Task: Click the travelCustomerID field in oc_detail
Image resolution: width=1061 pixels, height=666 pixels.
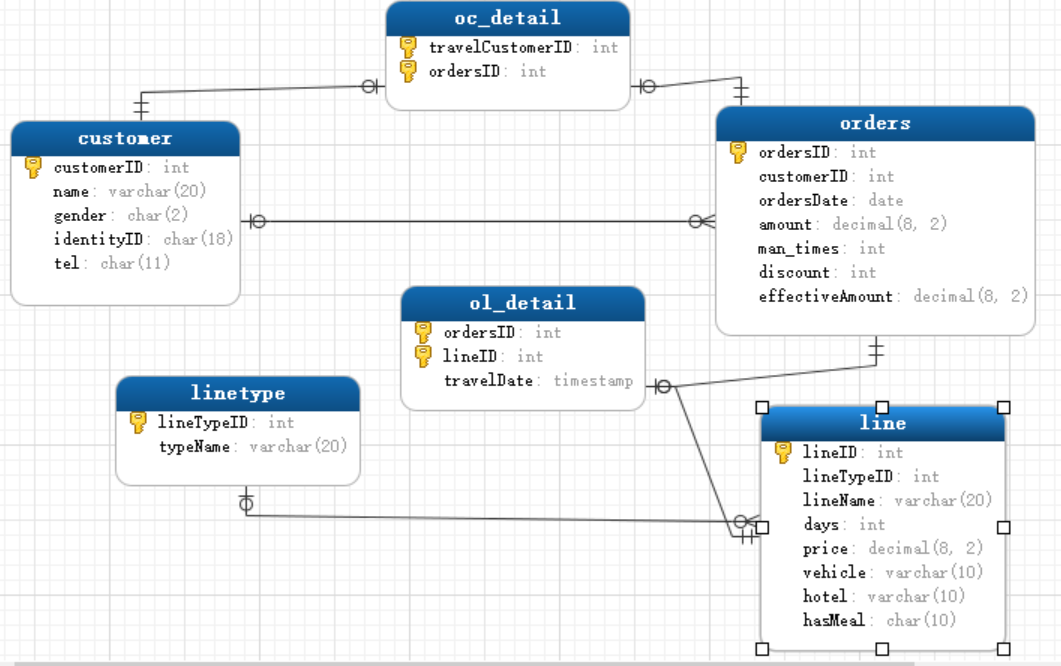Action: pos(523,47)
